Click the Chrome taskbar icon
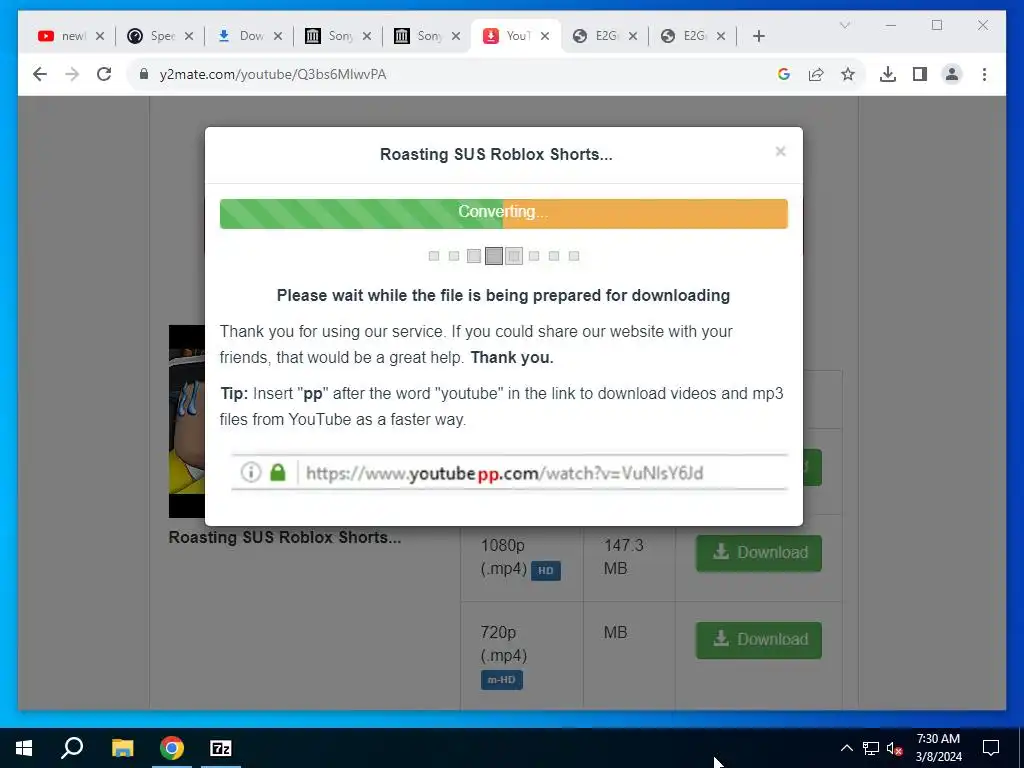The image size is (1024, 768). [172, 748]
